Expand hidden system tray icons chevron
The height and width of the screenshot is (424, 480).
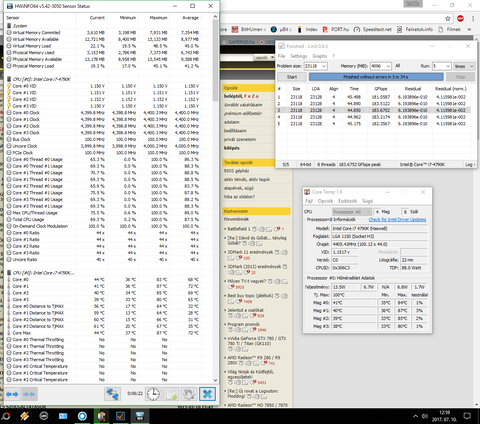click(415, 416)
